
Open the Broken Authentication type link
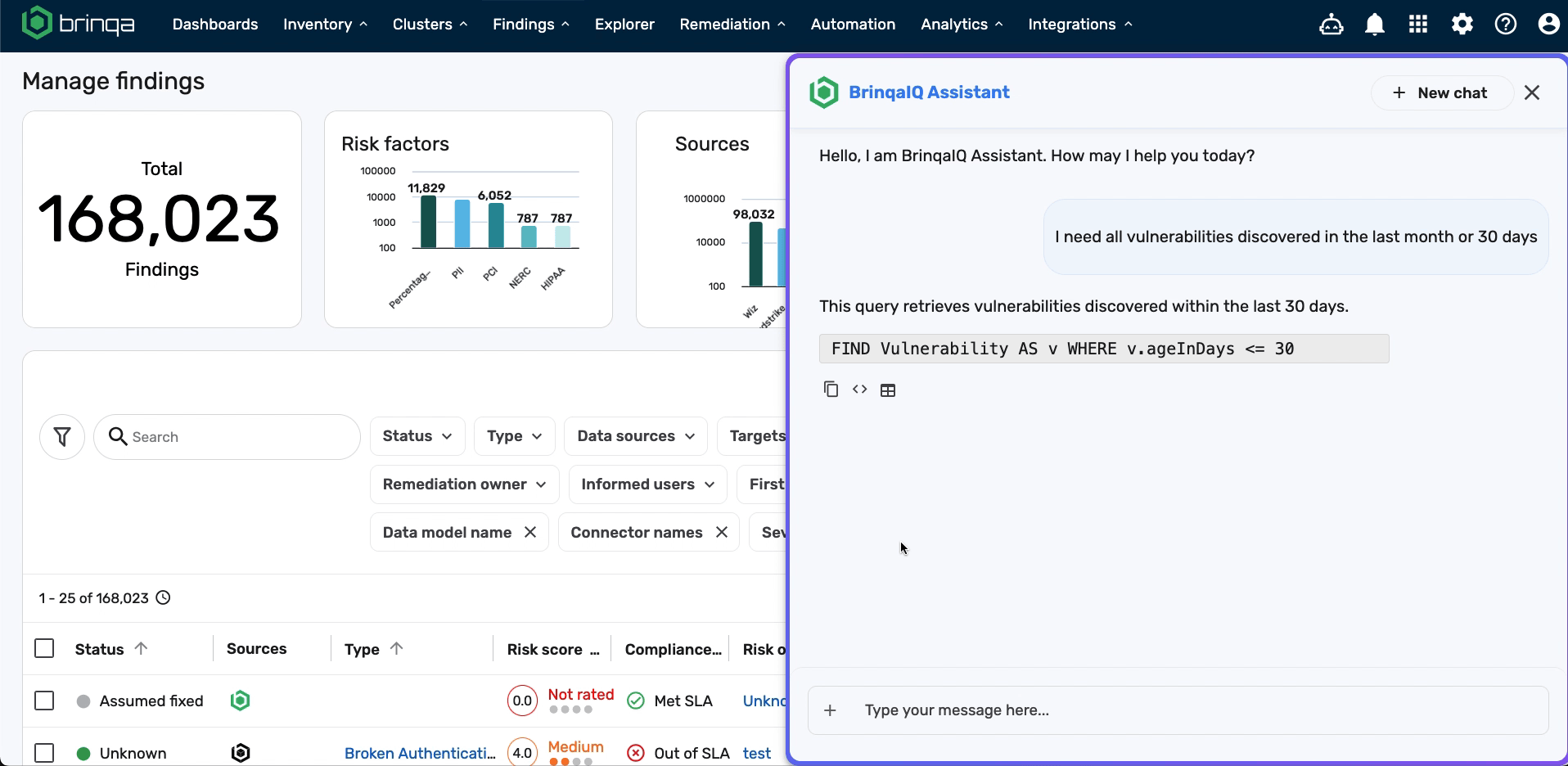[420, 753]
